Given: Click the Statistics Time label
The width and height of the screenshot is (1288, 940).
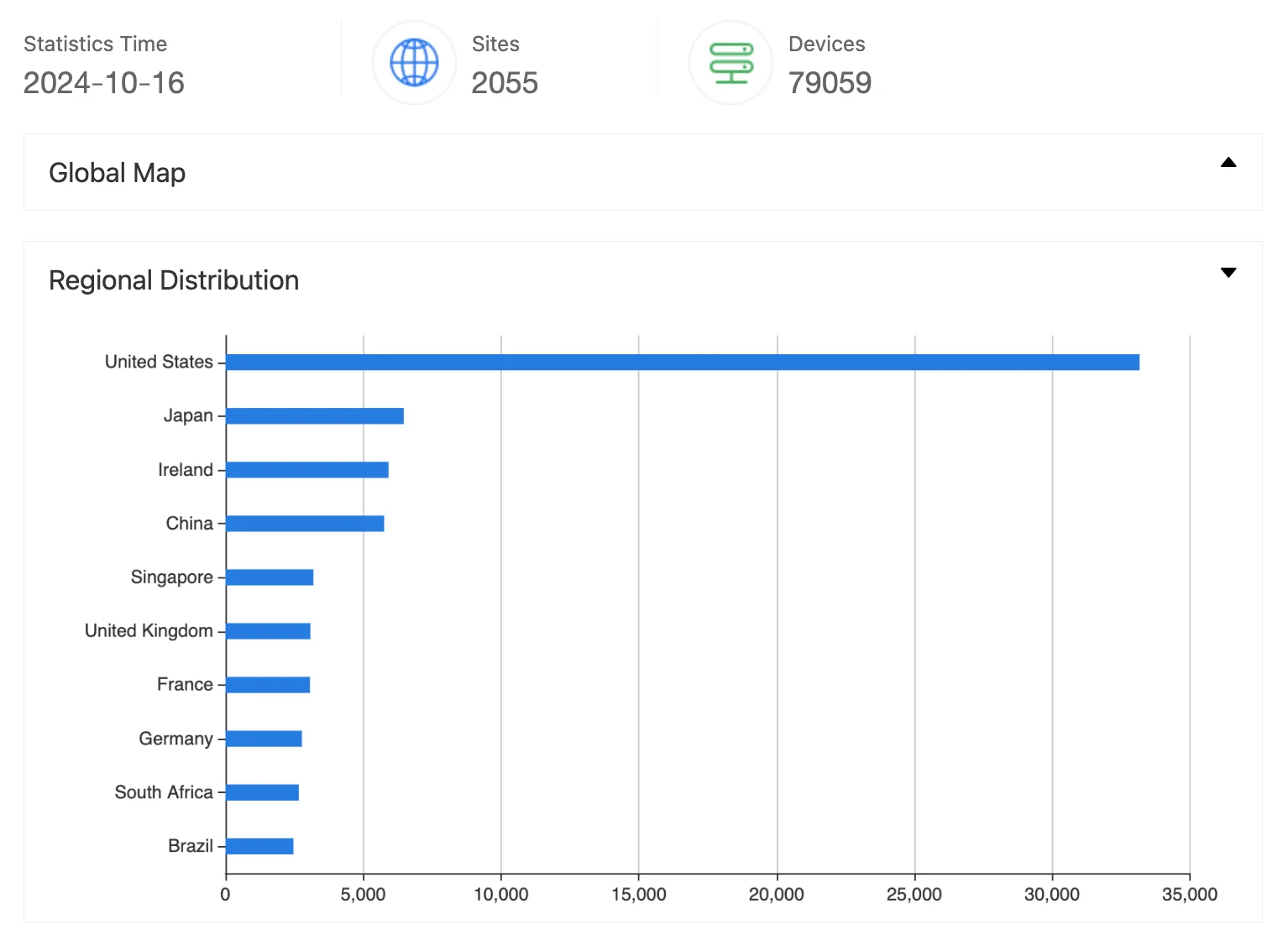Looking at the screenshot, I should 95,44.
